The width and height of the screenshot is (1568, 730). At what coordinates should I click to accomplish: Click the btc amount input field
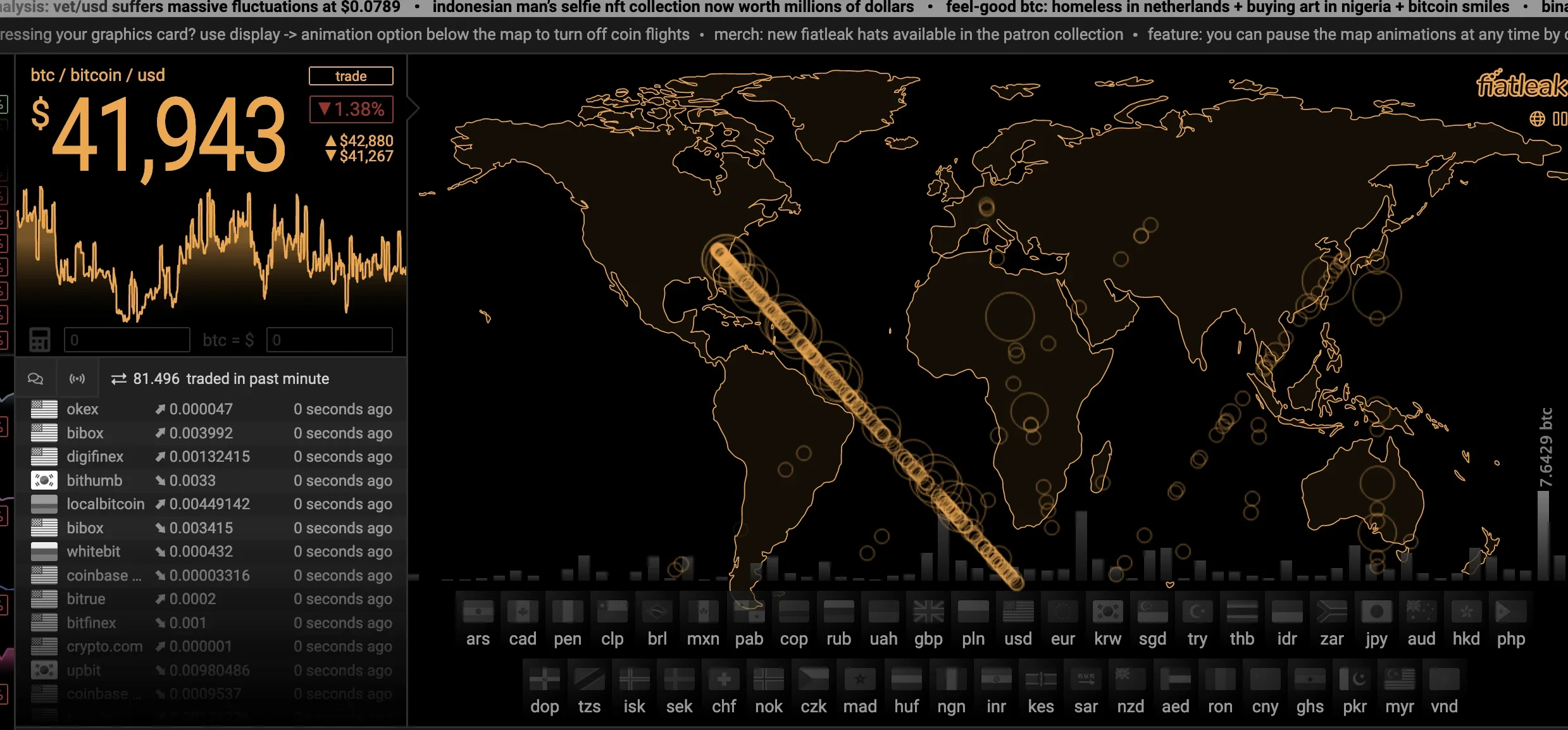tap(127, 340)
